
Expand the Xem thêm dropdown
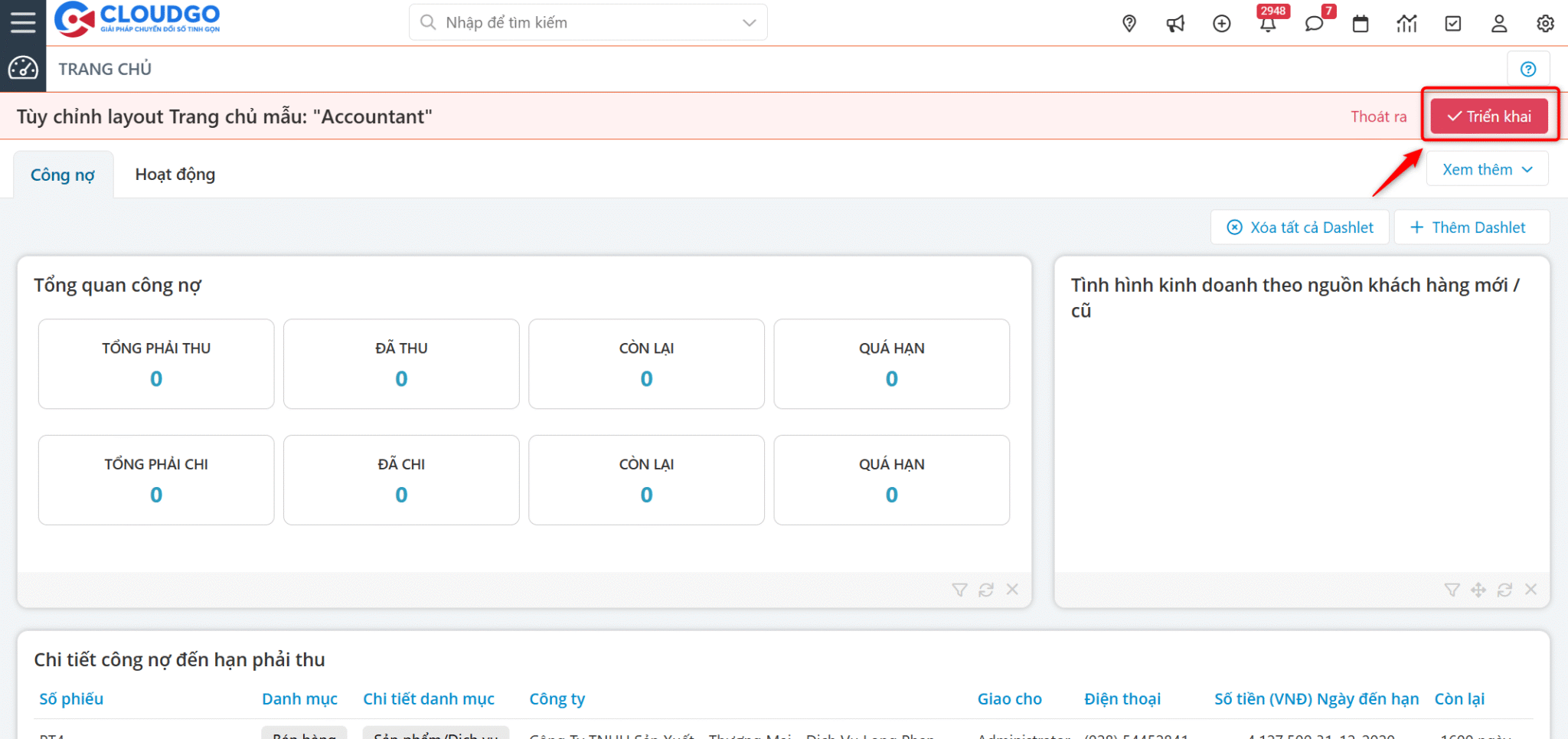[1487, 169]
